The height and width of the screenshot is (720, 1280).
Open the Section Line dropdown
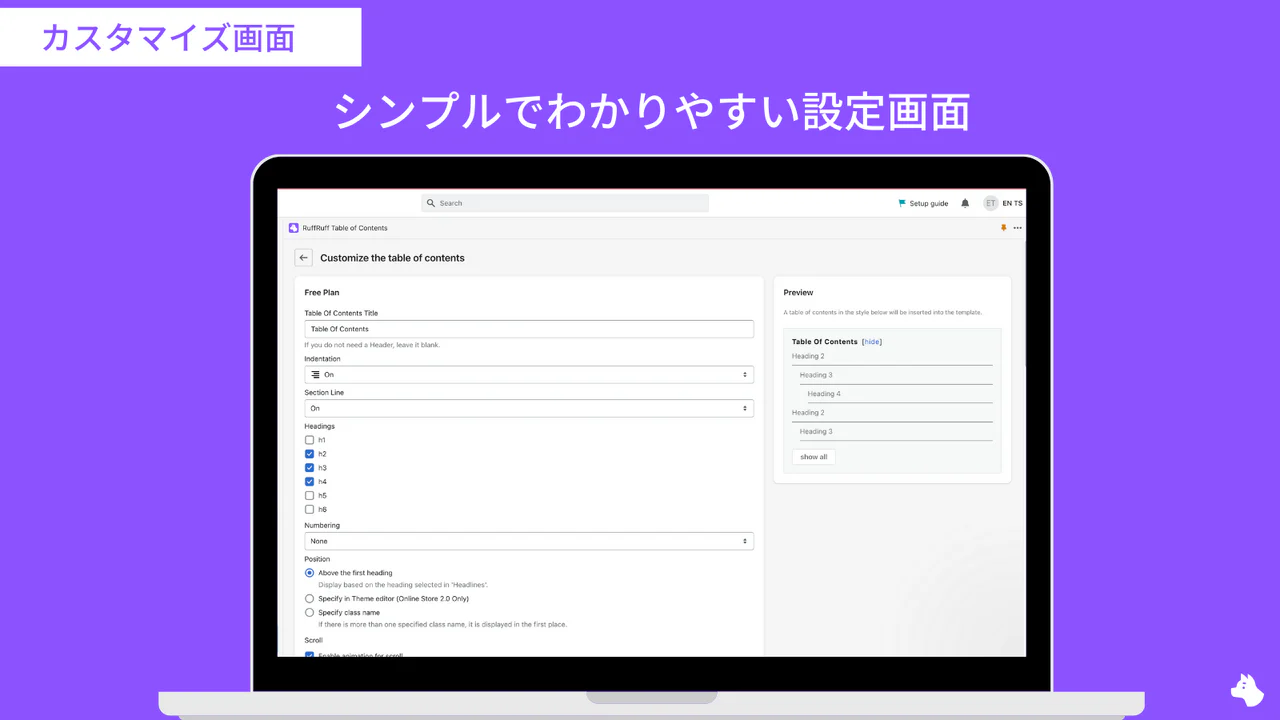529,409
